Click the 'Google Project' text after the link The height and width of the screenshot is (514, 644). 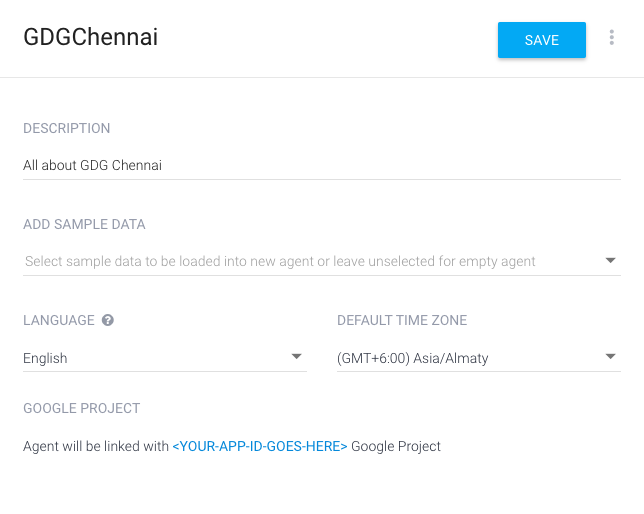[x=396, y=446]
